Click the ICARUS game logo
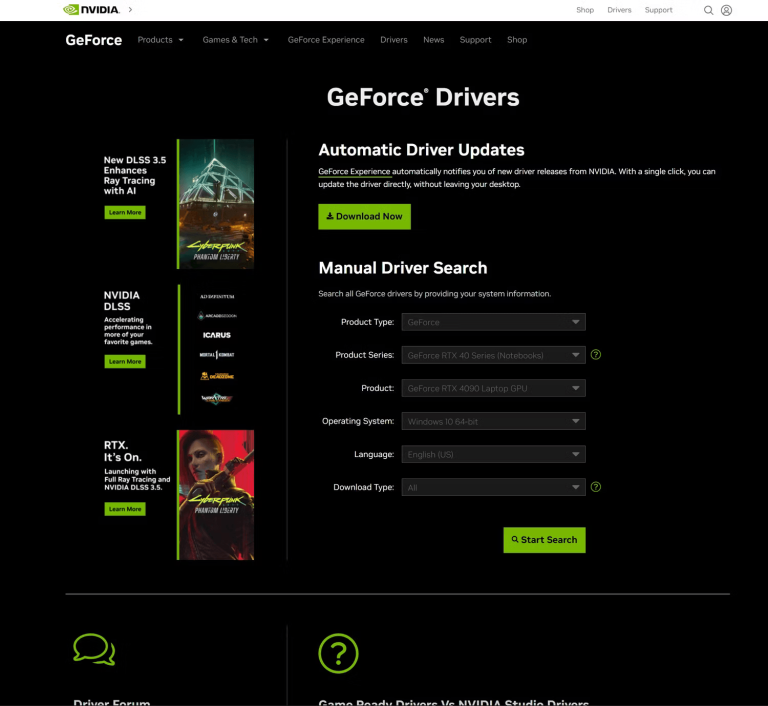The width and height of the screenshot is (768, 706). point(216,335)
